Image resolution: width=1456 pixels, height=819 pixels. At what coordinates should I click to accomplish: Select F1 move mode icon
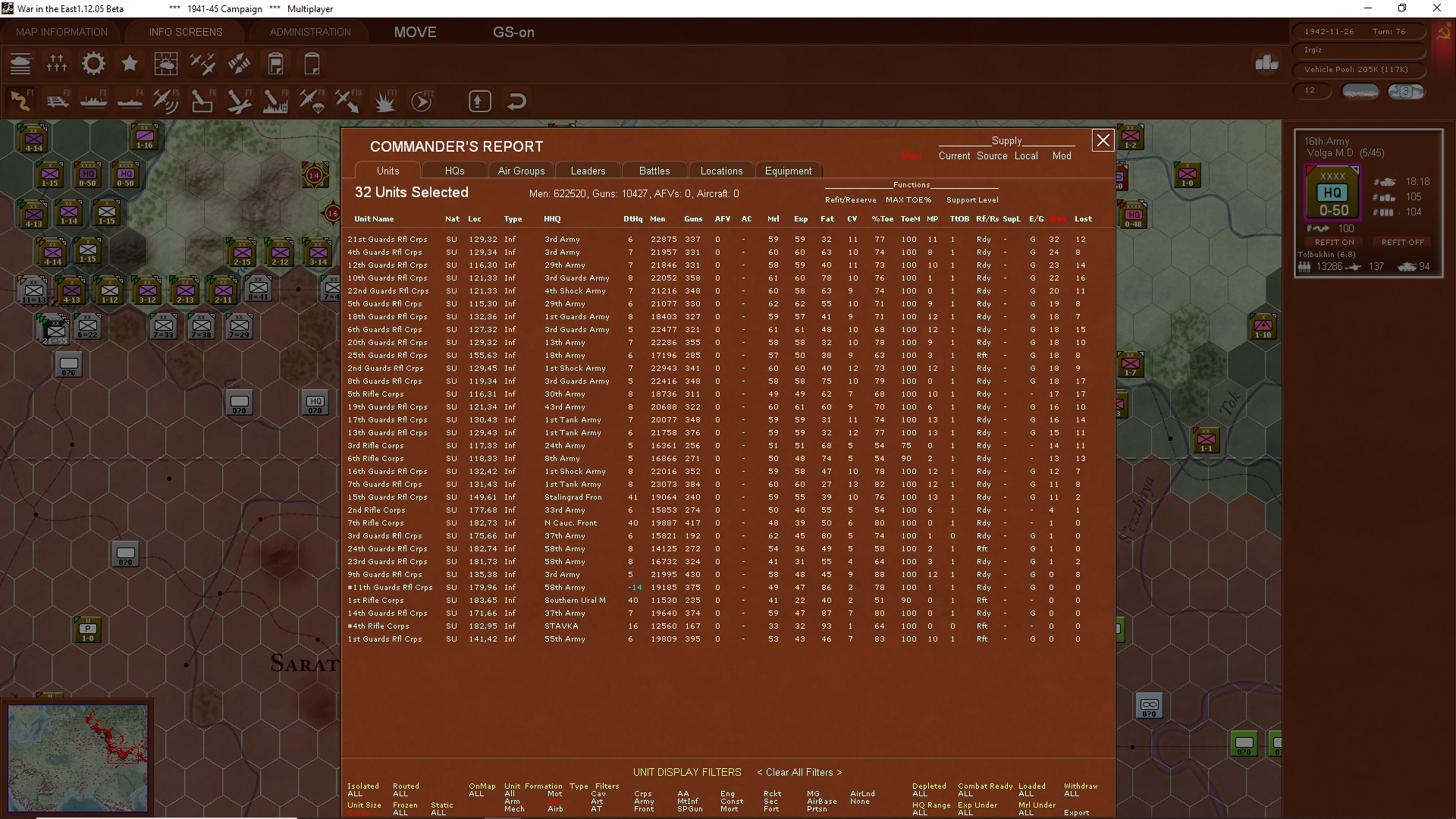20,101
